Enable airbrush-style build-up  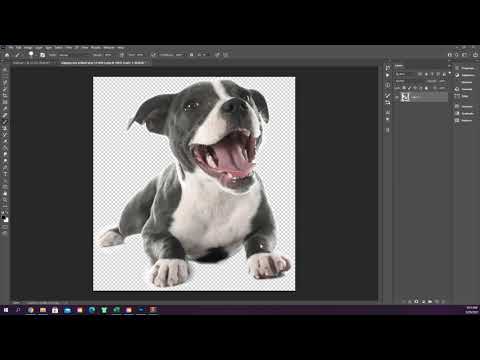point(154,55)
